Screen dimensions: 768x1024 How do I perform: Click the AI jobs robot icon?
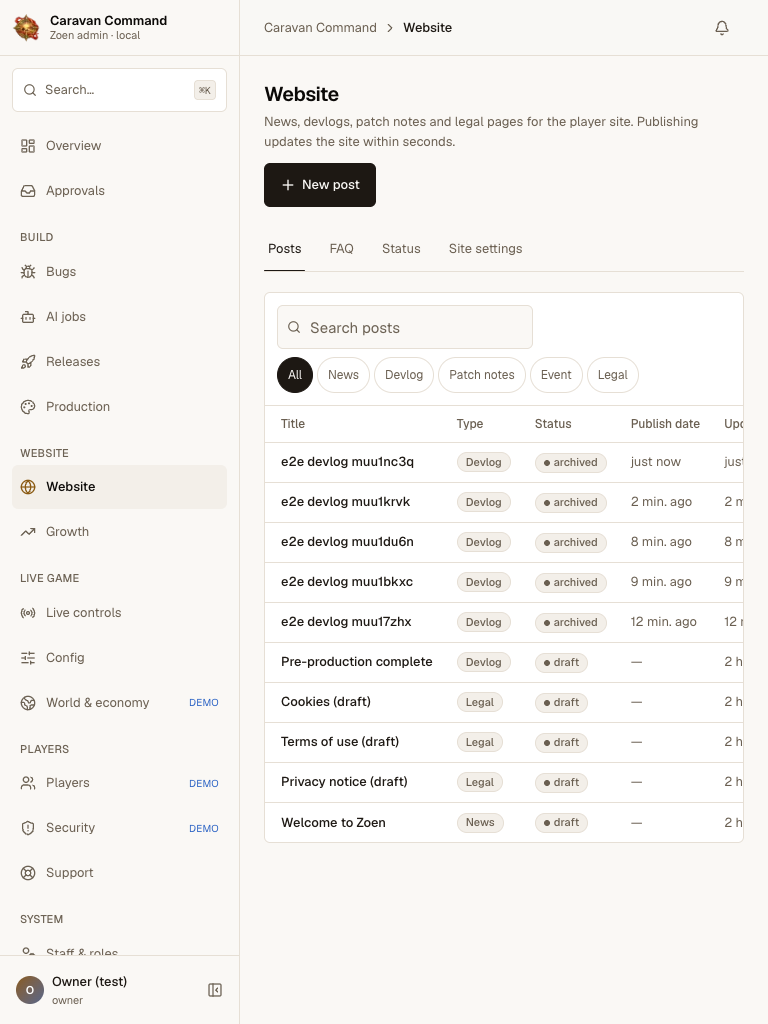(28, 317)
